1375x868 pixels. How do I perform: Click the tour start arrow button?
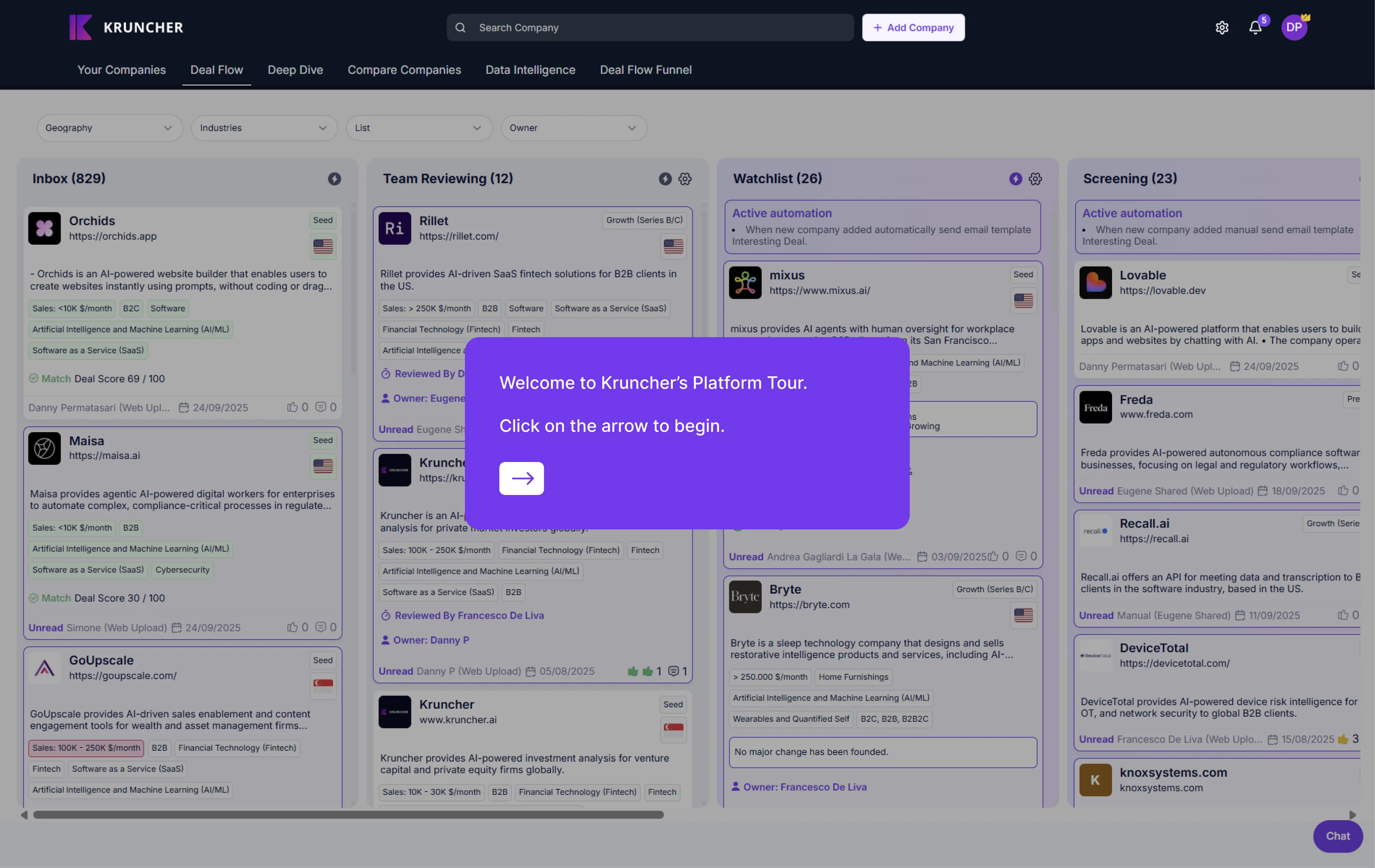click(521, 478)
